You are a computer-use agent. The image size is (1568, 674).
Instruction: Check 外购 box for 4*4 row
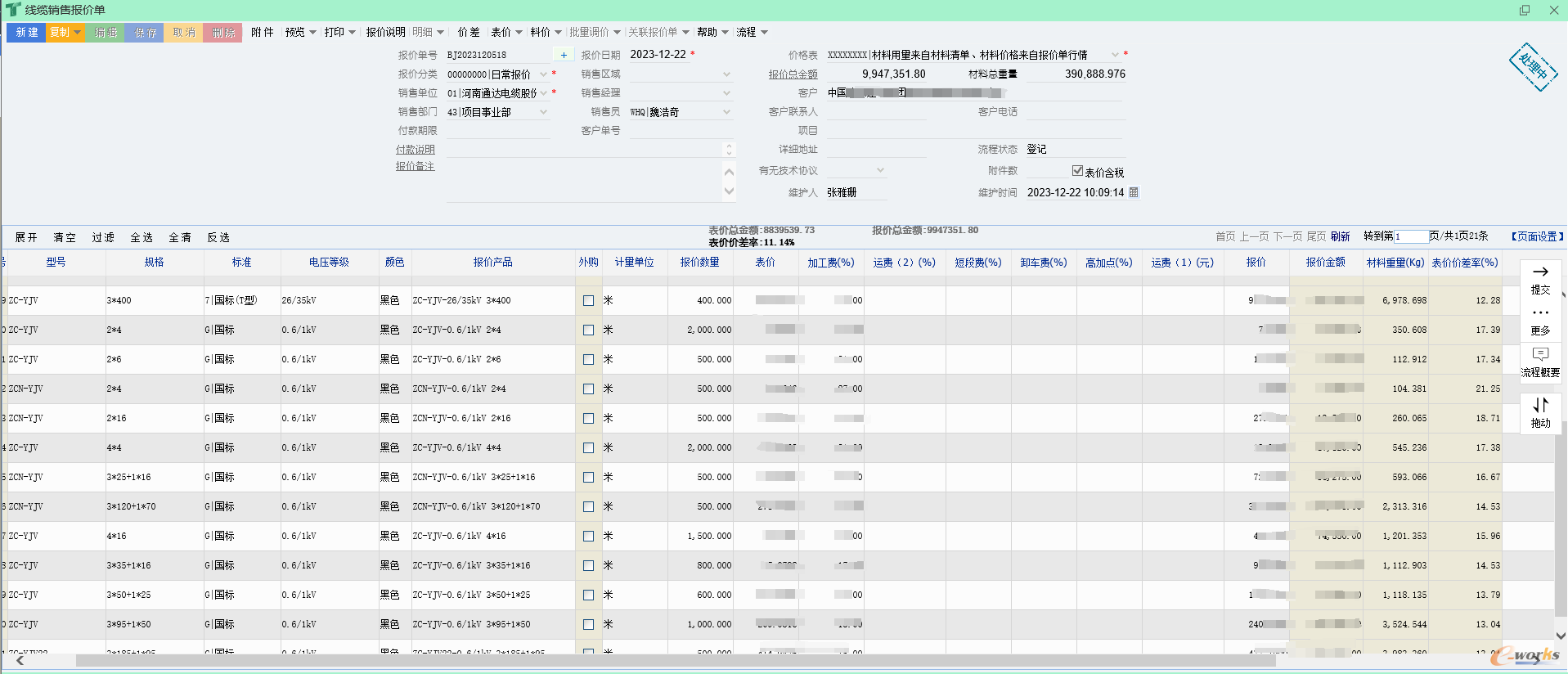[588, 447]
